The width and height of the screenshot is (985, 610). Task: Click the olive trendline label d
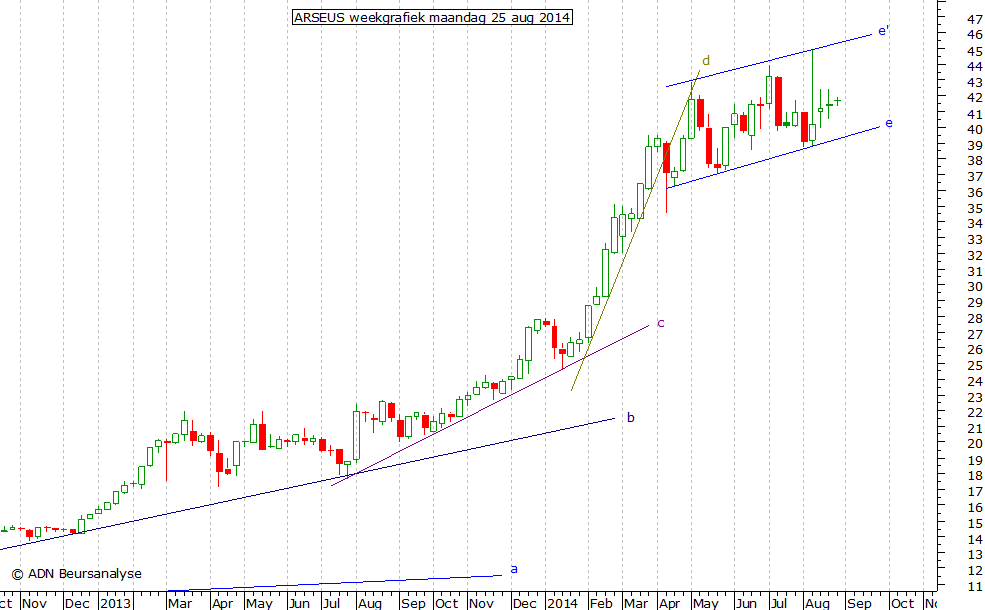pyautogui.click(x=705, y=61)
